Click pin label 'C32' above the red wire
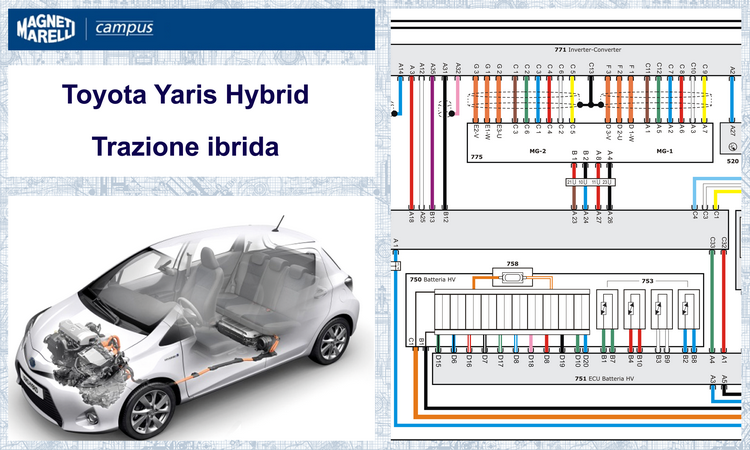 click(x=724, y=242)
